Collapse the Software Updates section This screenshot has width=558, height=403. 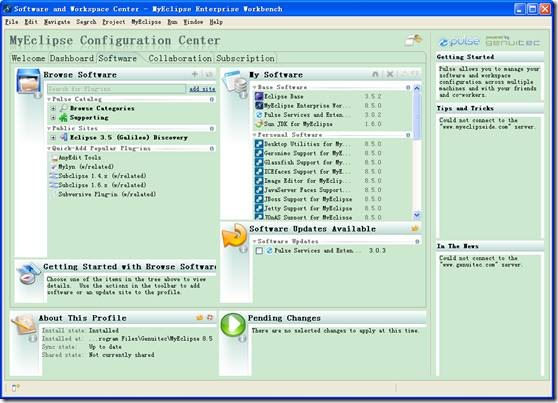pos(255,241)
